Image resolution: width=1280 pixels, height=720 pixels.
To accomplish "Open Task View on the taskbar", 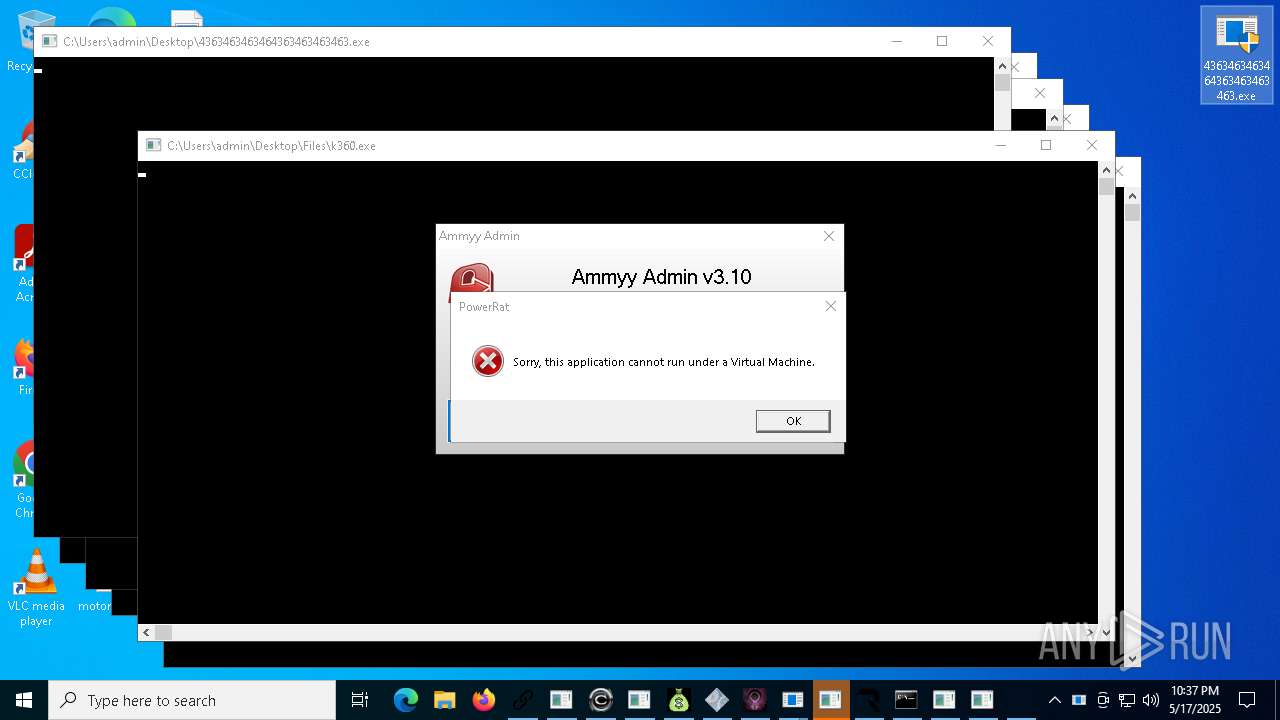I will coord(360,700).
